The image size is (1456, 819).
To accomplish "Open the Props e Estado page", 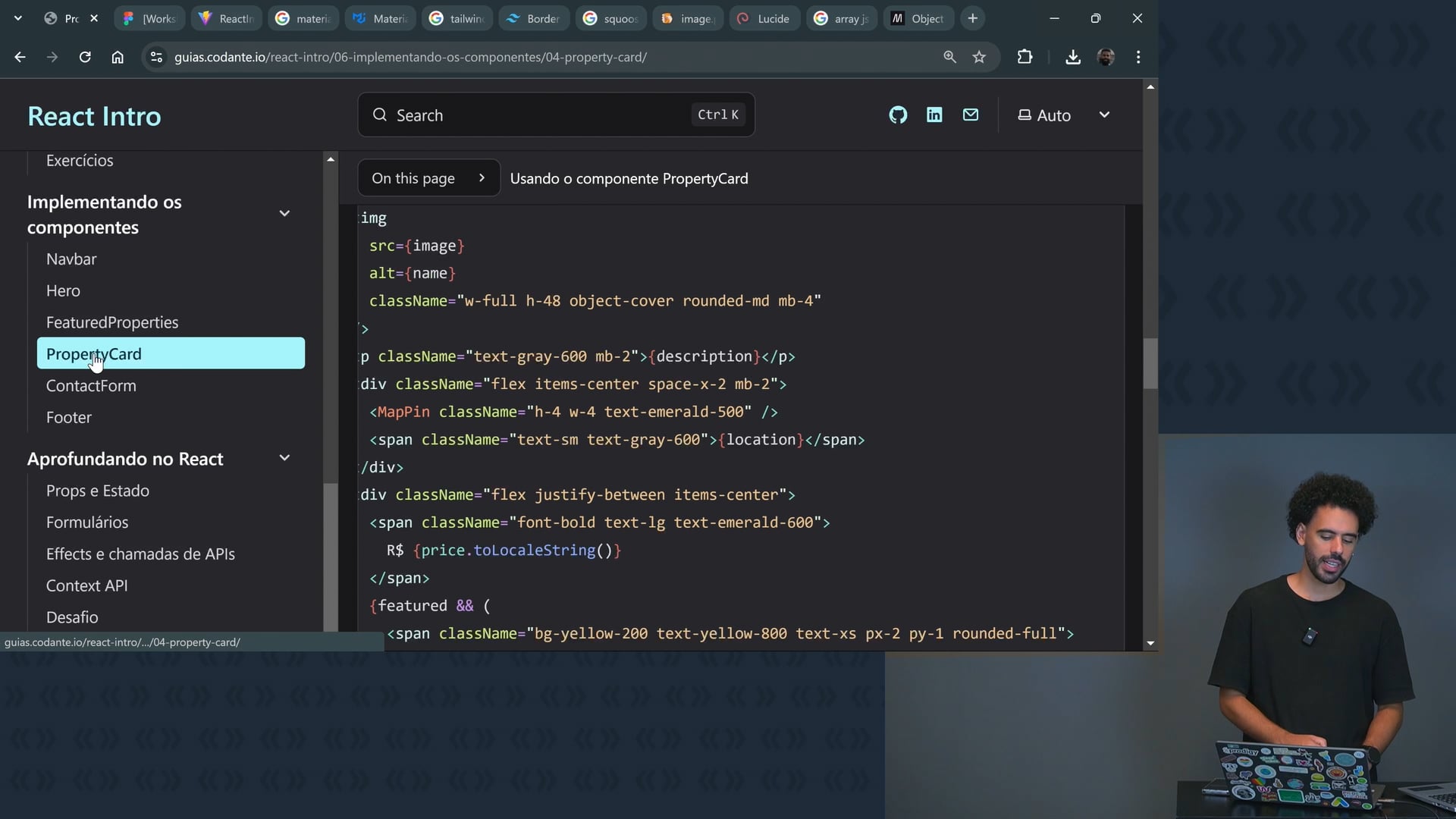I will pyautogui.click(x=98, y=491).
